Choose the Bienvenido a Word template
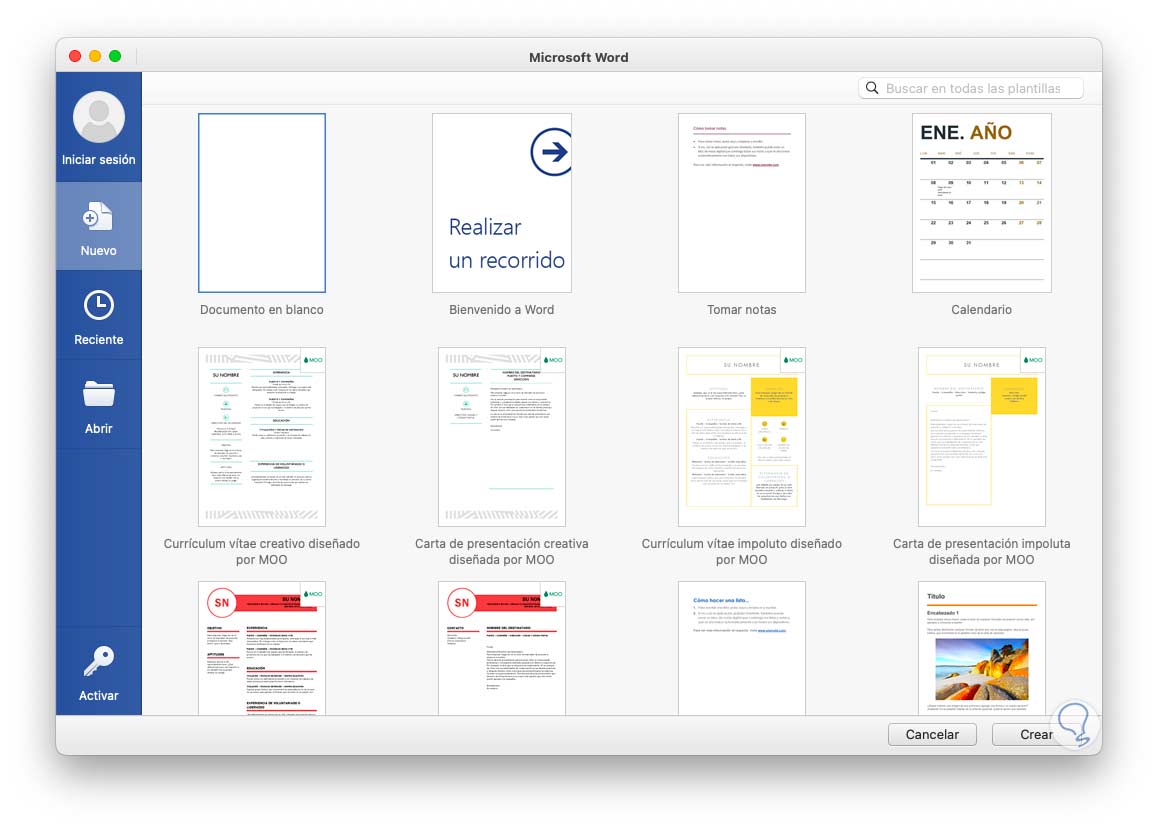1158x829 pixels. (x=501, y=203)
